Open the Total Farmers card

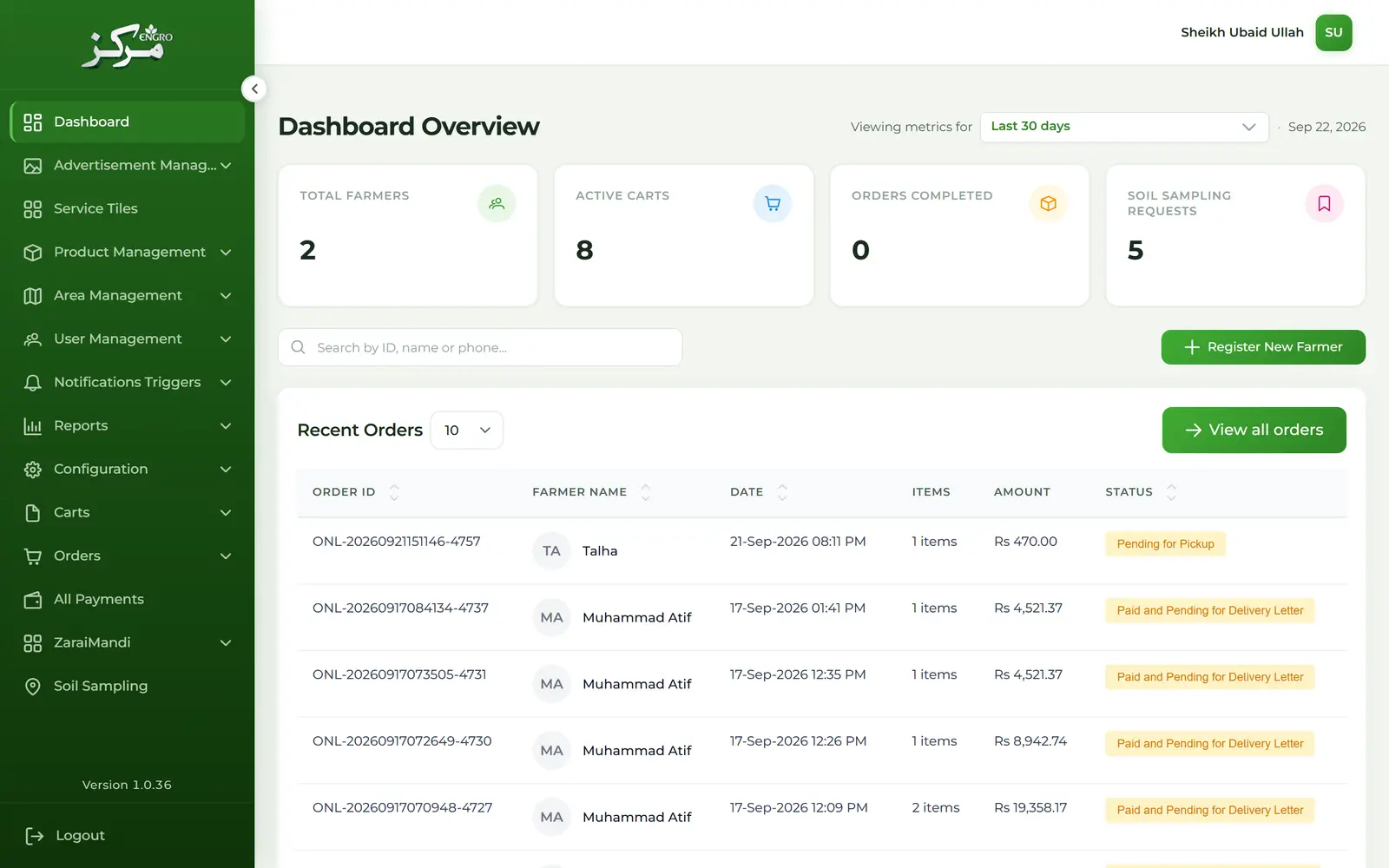pos(408,235)
